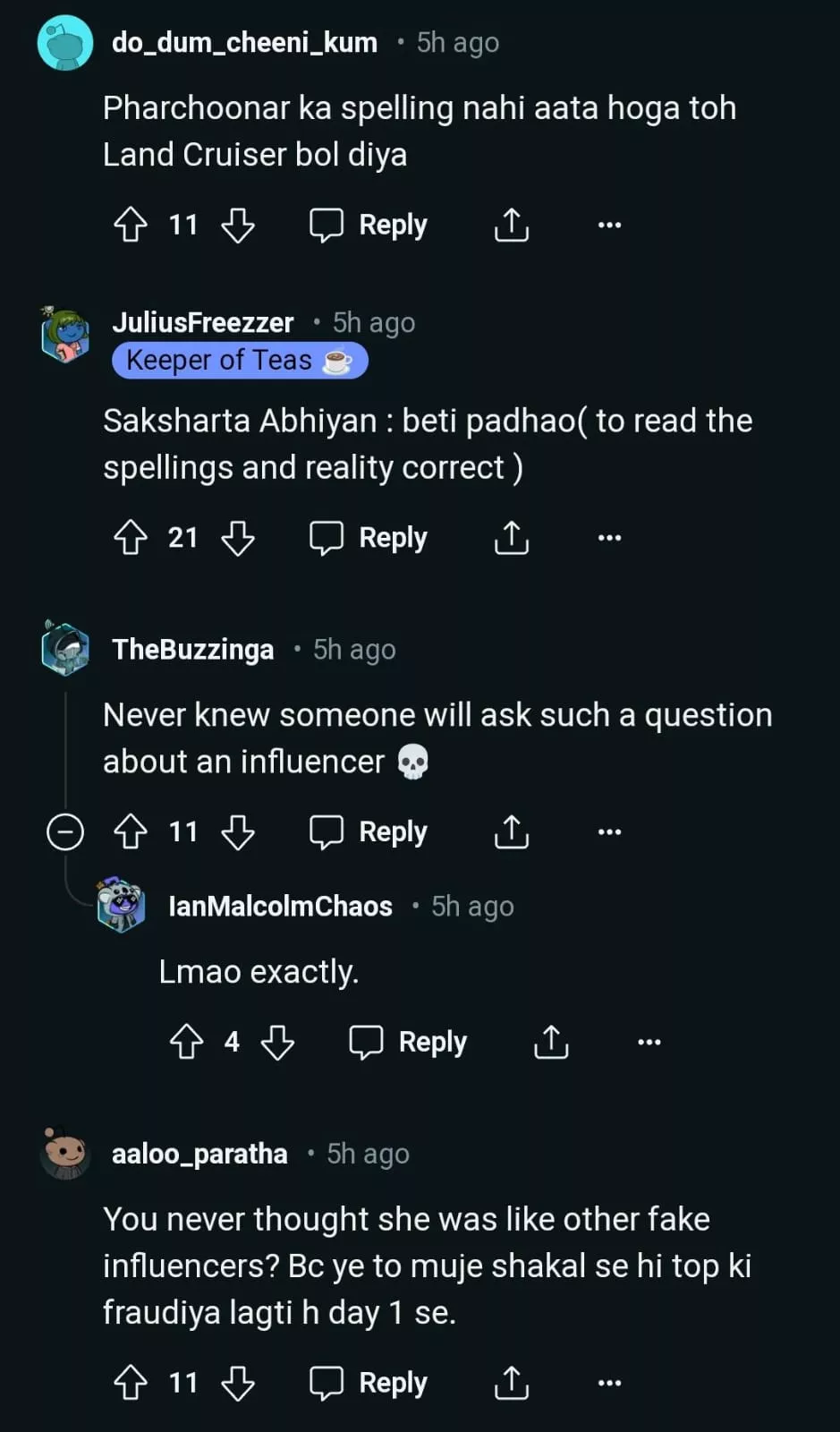
Task: Reply to IanMalcolmChaos's comment
Action: [x=408, y=1042]
